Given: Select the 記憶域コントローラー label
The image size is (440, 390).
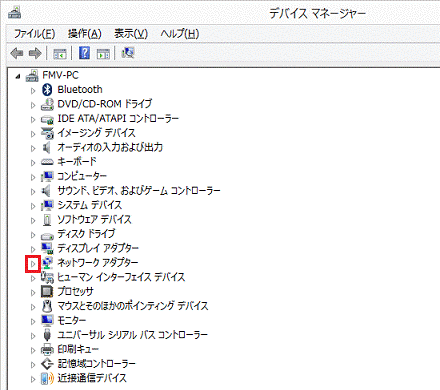Looking at the screenshot, I should 97,364.
